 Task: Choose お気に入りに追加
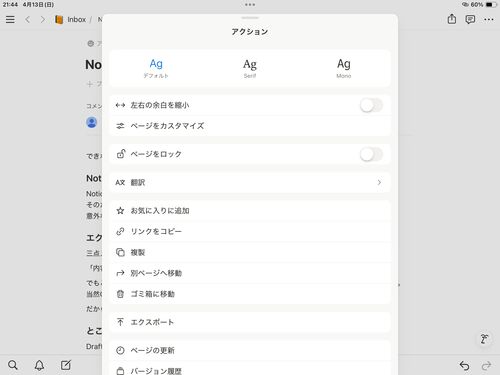pyautogui.click(x=250, y=211)
